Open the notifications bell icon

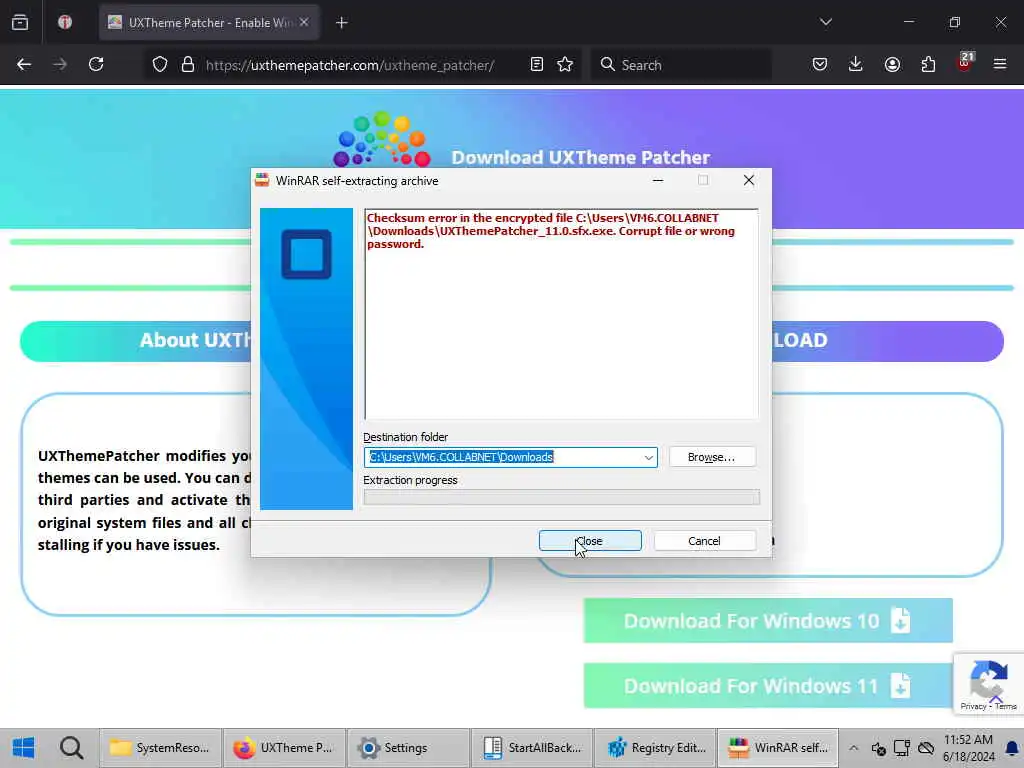coord(1012,748)
